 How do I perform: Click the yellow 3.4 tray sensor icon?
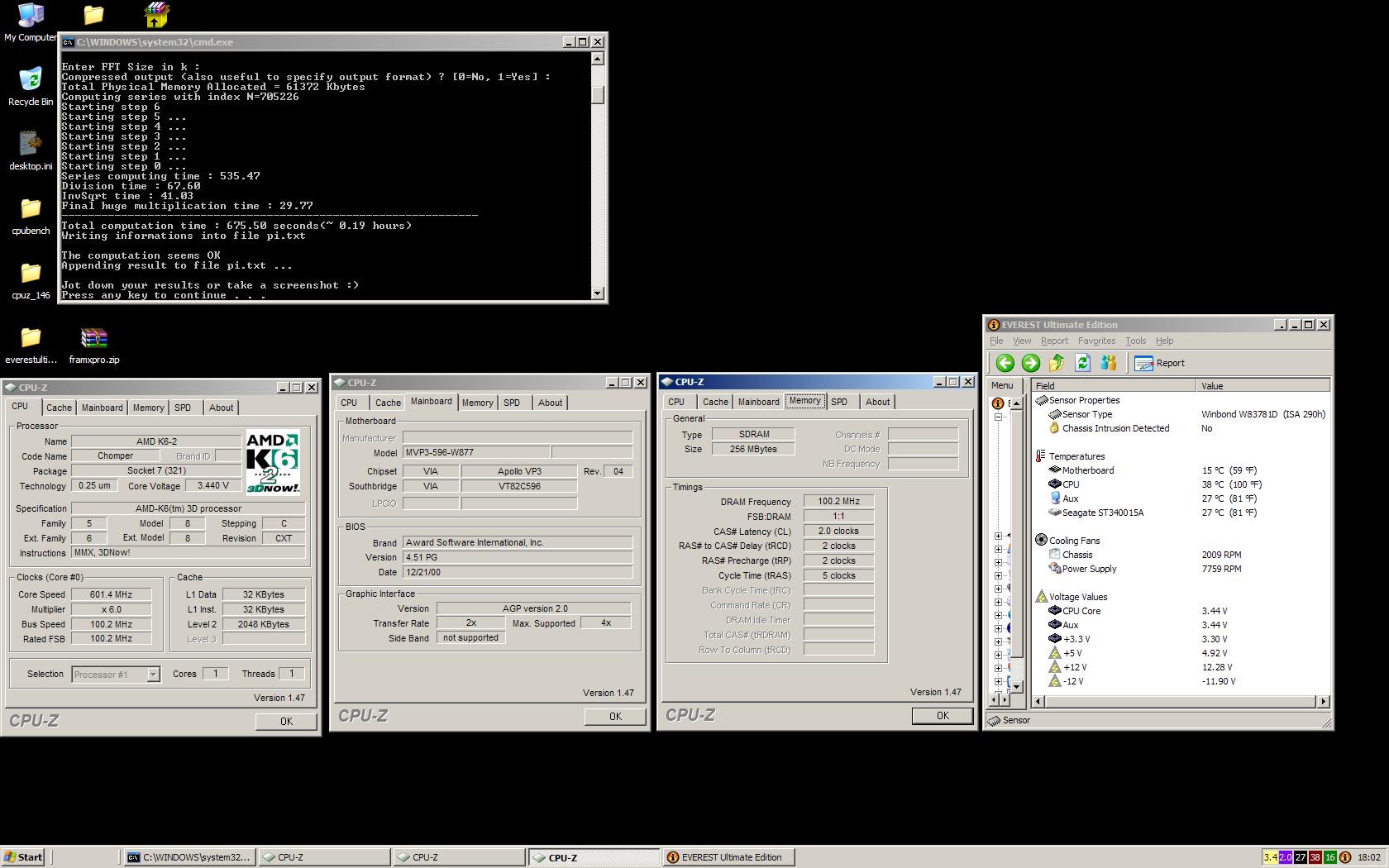(x=1270, y=857)
